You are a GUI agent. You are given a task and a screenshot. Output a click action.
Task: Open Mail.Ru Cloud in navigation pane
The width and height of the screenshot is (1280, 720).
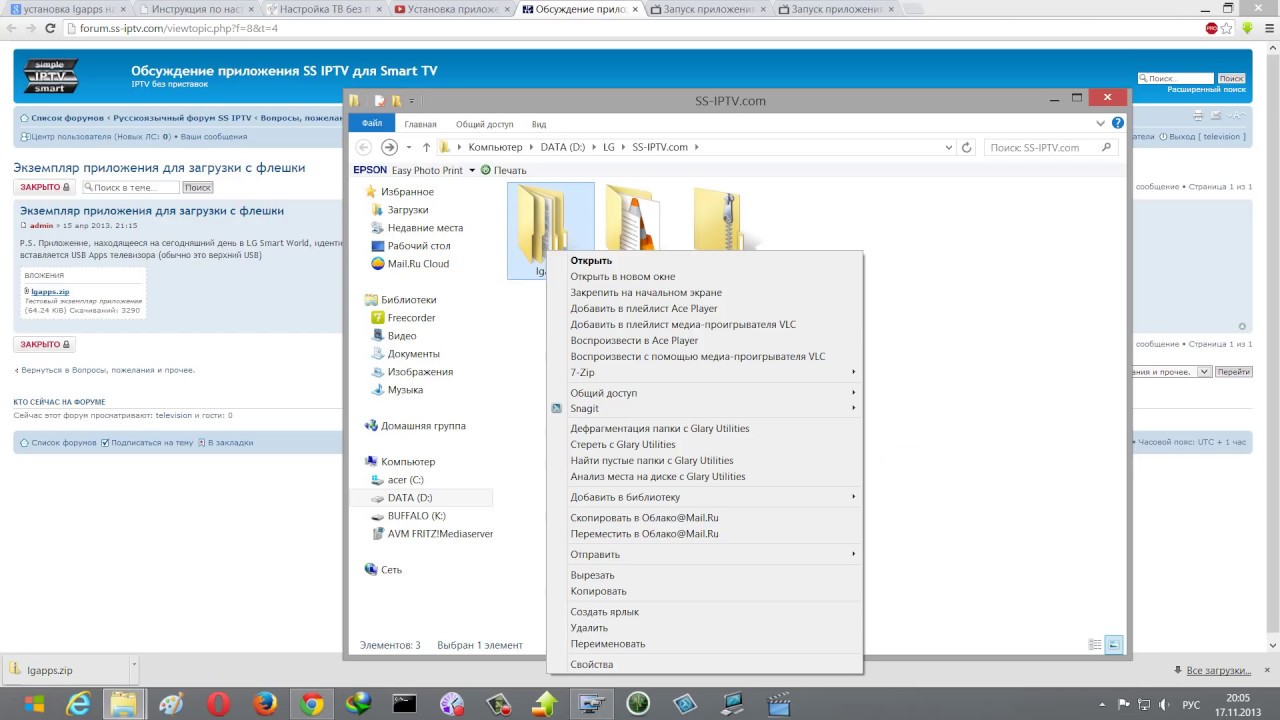click(410, 264)
